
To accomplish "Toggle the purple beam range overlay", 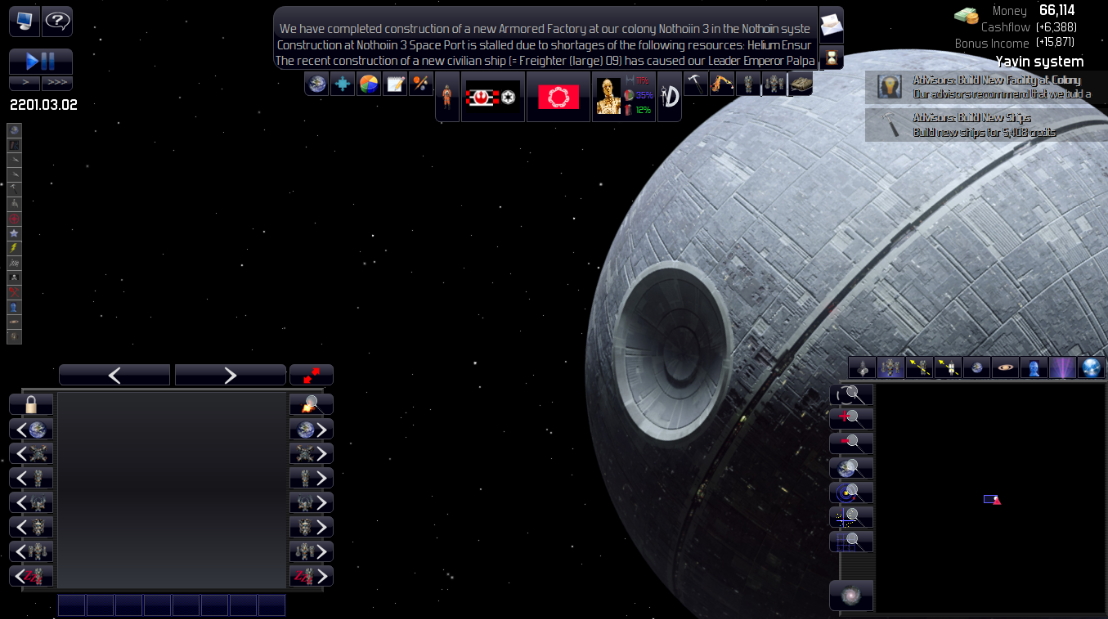I will 1062,367.
